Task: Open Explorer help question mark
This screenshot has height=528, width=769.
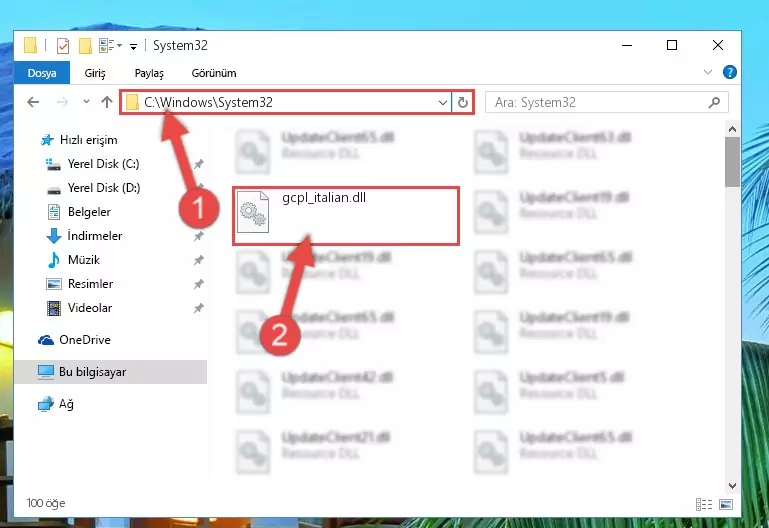Action: click(x=729, y=72)
